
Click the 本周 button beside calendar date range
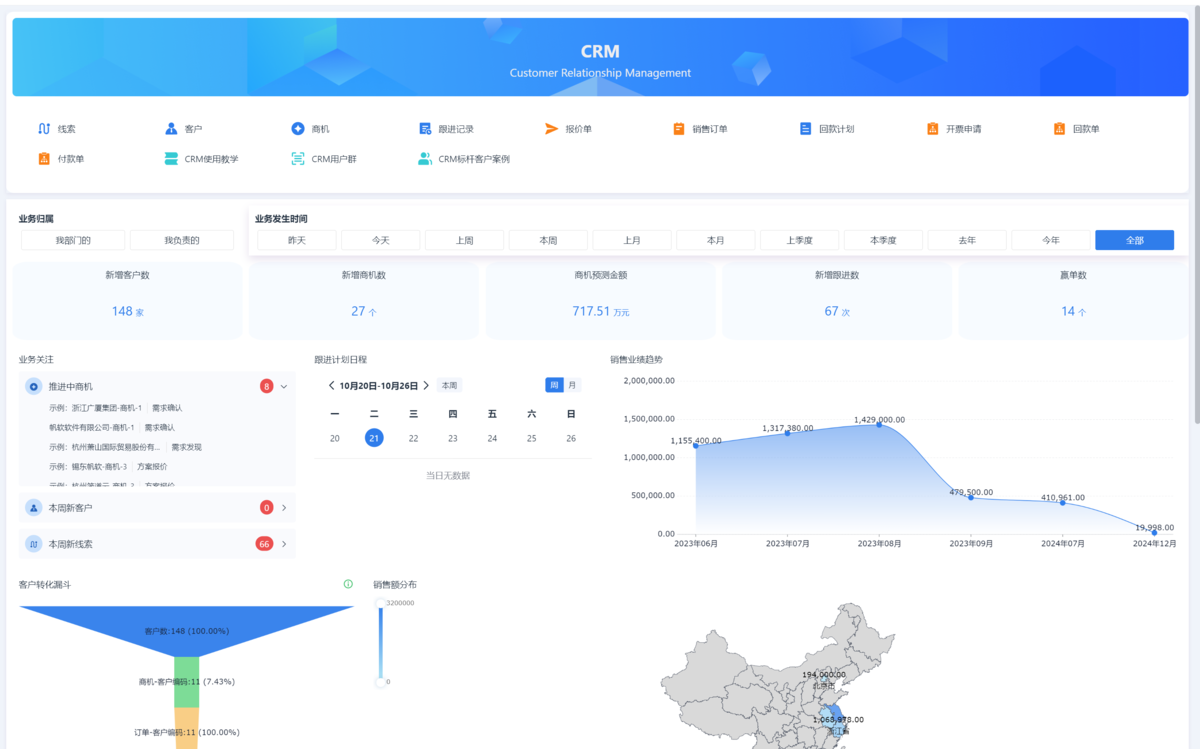coord(449,385)
